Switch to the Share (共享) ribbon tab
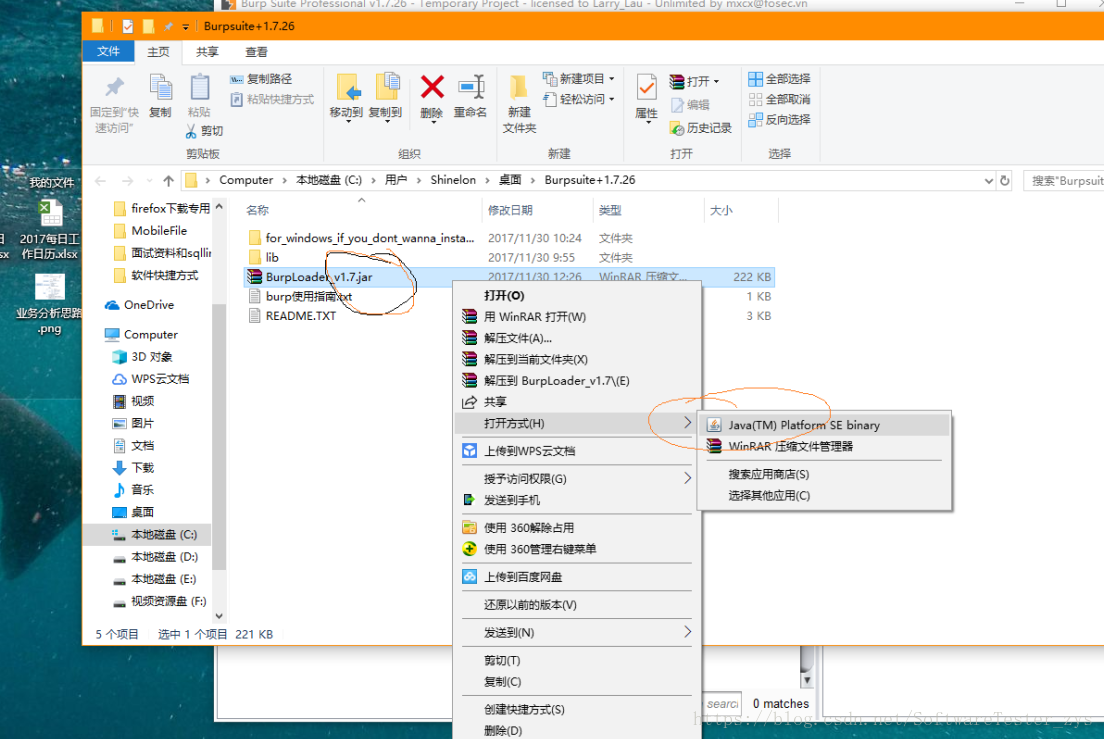Viewport: 1104px width, 739px height. (207, 51)
